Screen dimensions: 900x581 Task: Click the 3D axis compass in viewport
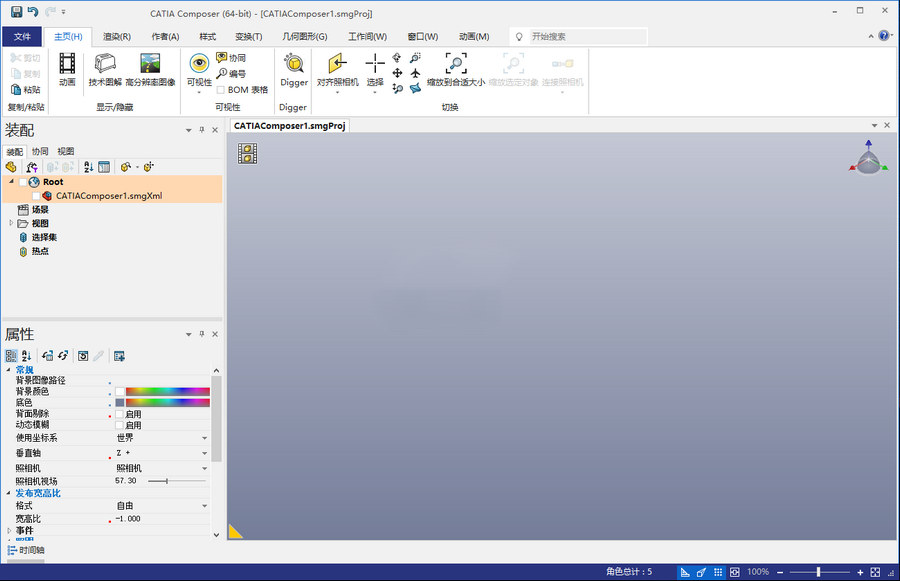[869, 157]
